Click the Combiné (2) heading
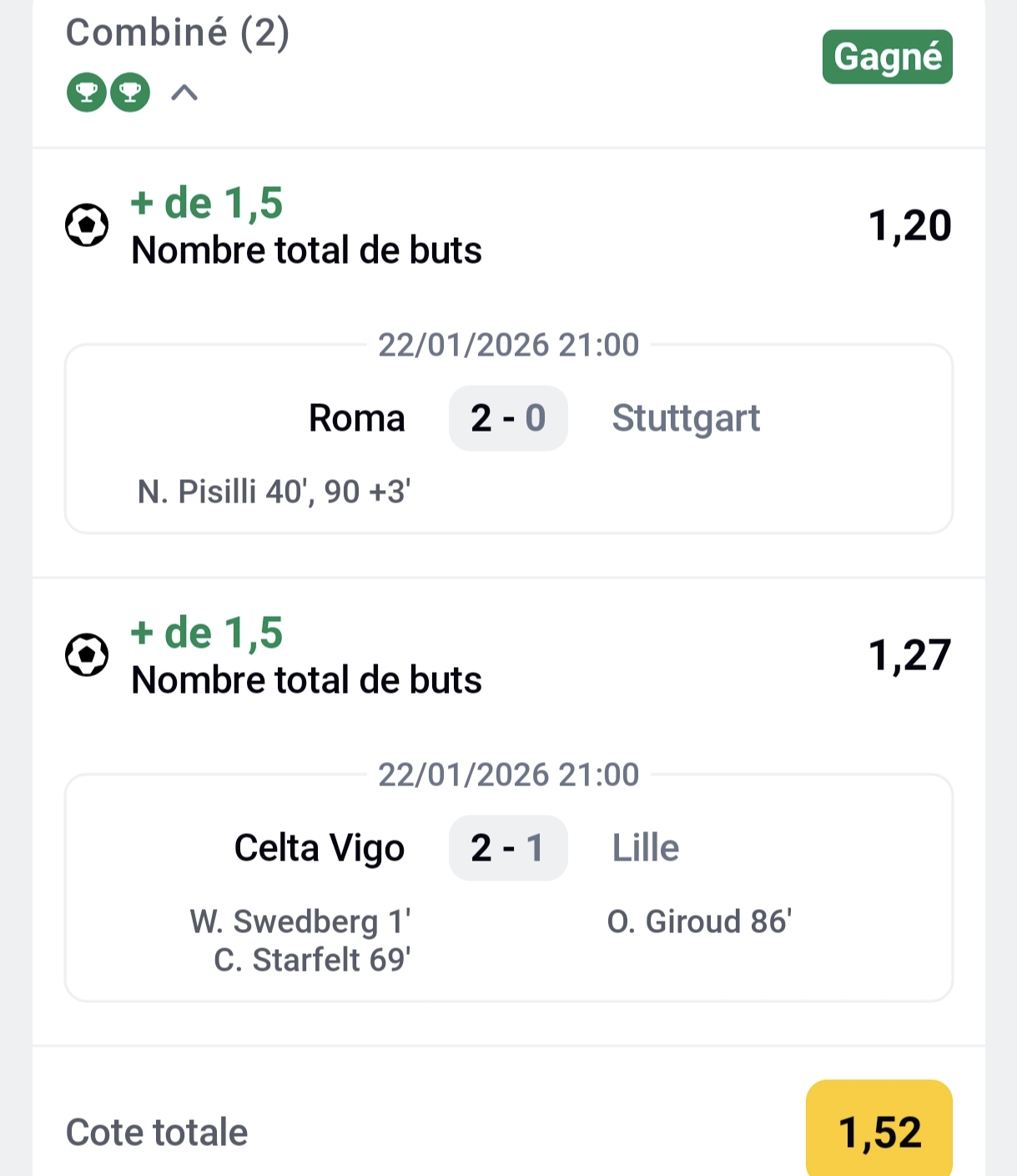1017x1176 pixels. [178, 33]
